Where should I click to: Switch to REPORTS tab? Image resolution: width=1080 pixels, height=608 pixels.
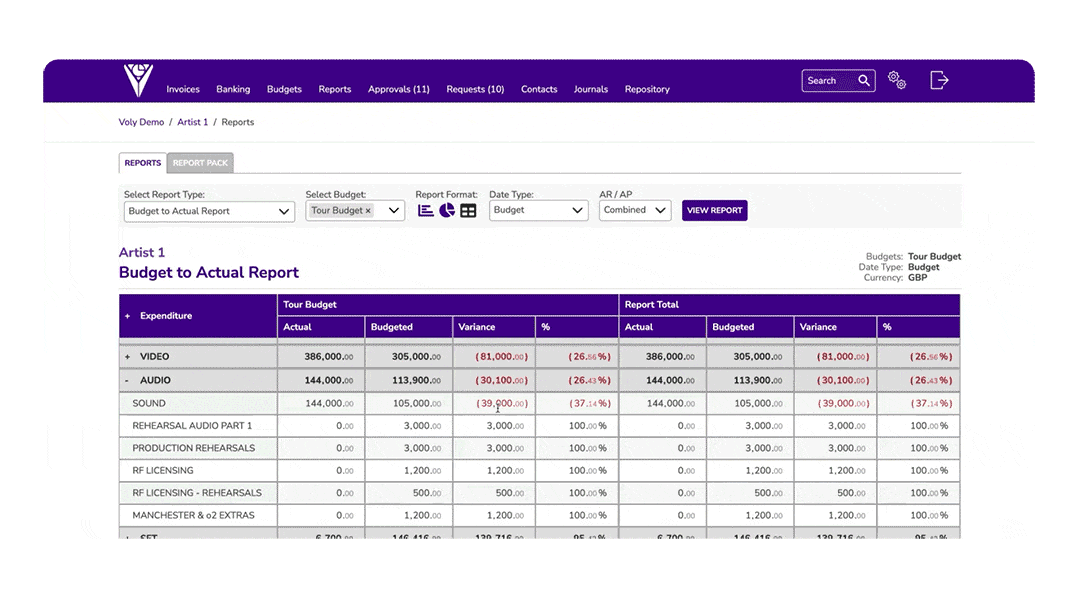(x=143, y=163)
